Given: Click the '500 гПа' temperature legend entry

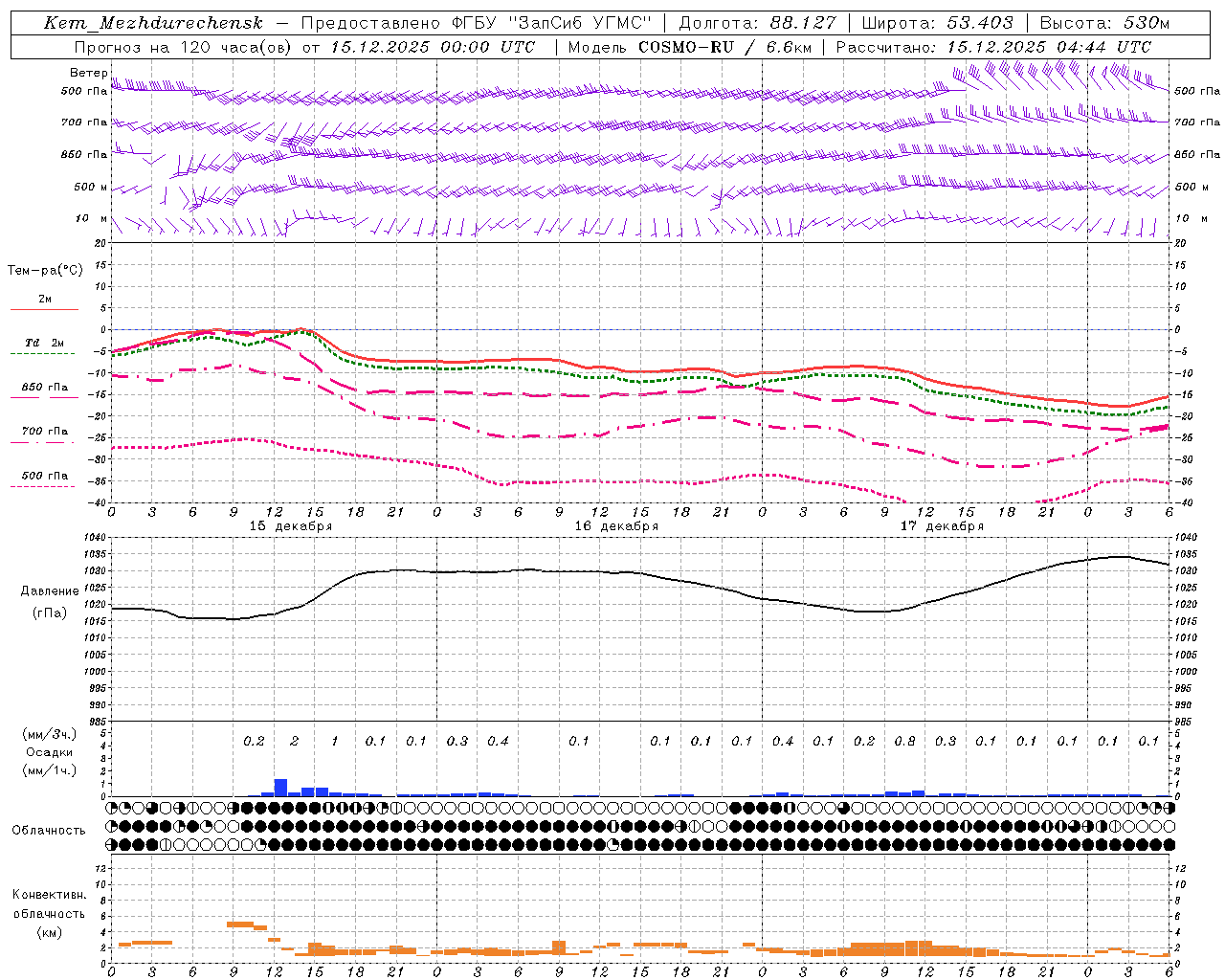Looking at the screenshot, I should pyautogui.click(x=45, y=476).
